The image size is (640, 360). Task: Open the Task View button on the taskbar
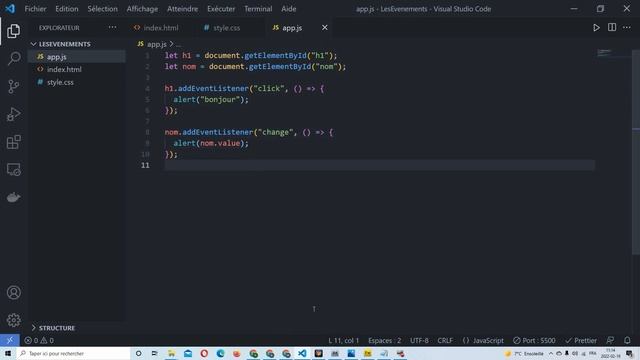point(155,353)
